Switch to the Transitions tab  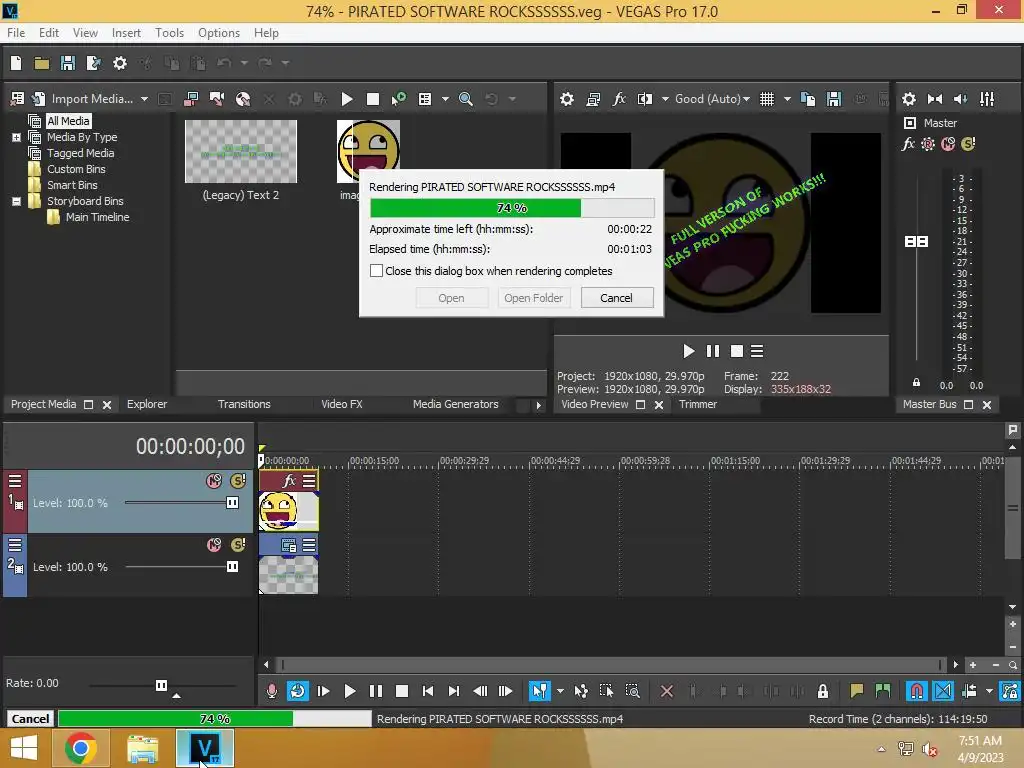(x=244, y=404)
